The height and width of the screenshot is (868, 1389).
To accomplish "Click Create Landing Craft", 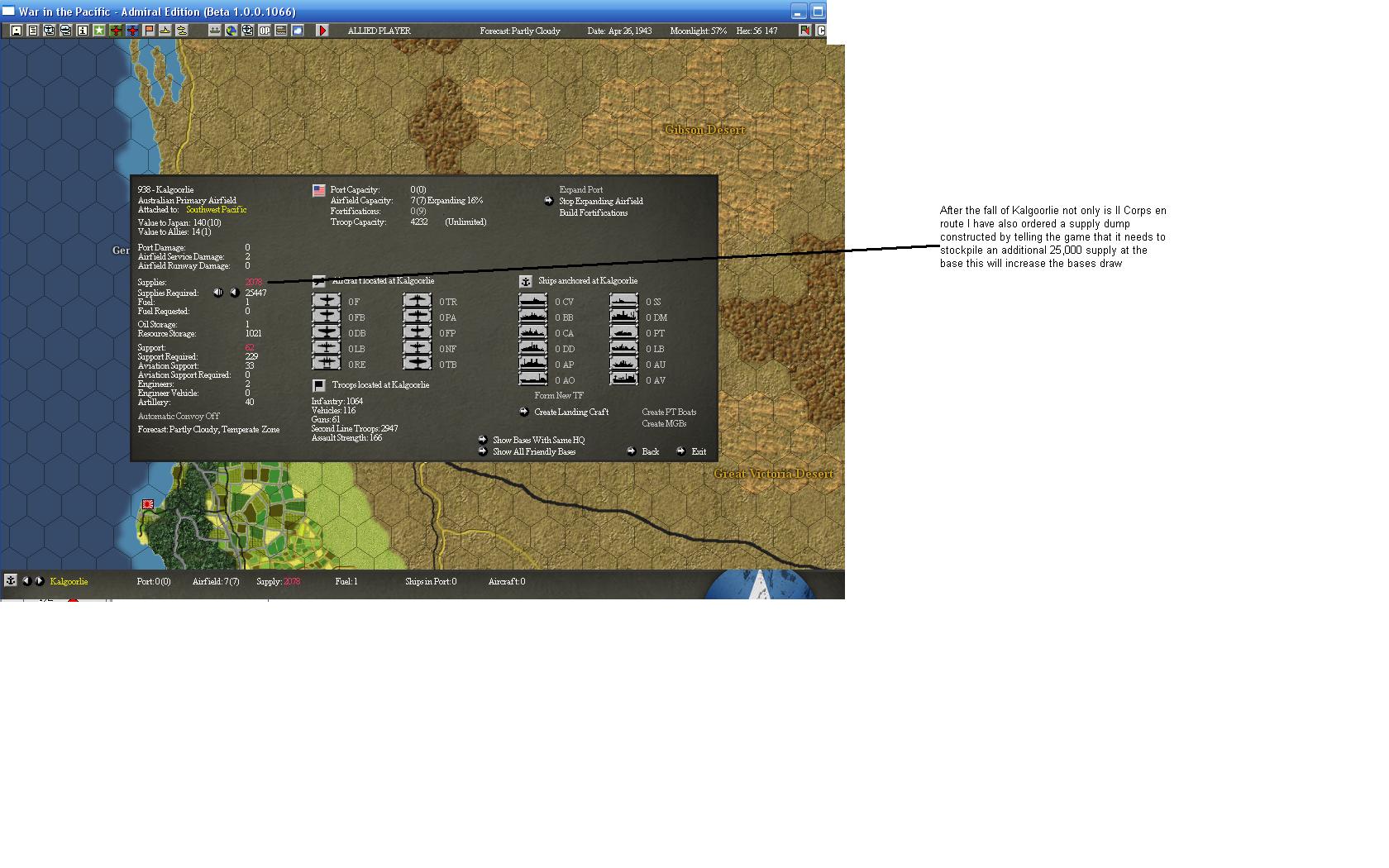I will (571, 412).
